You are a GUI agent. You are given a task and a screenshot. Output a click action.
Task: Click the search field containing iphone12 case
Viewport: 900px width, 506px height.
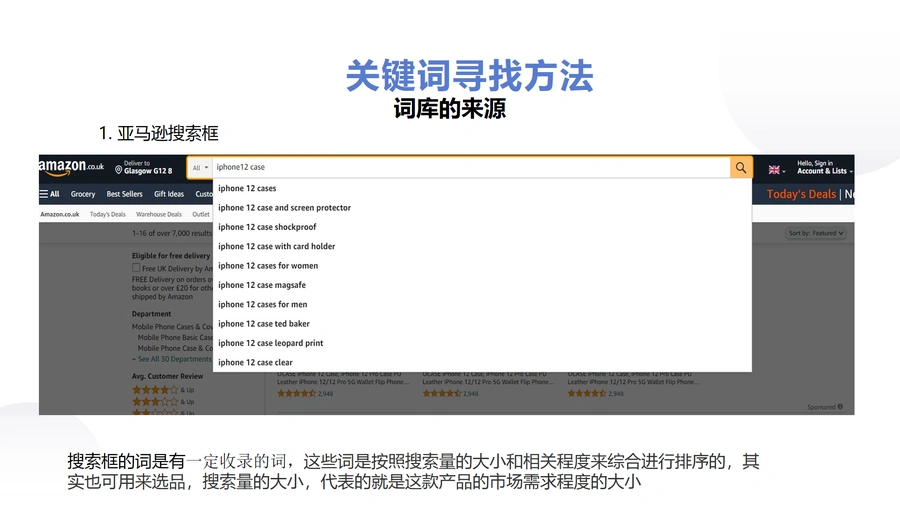(471, 168)
